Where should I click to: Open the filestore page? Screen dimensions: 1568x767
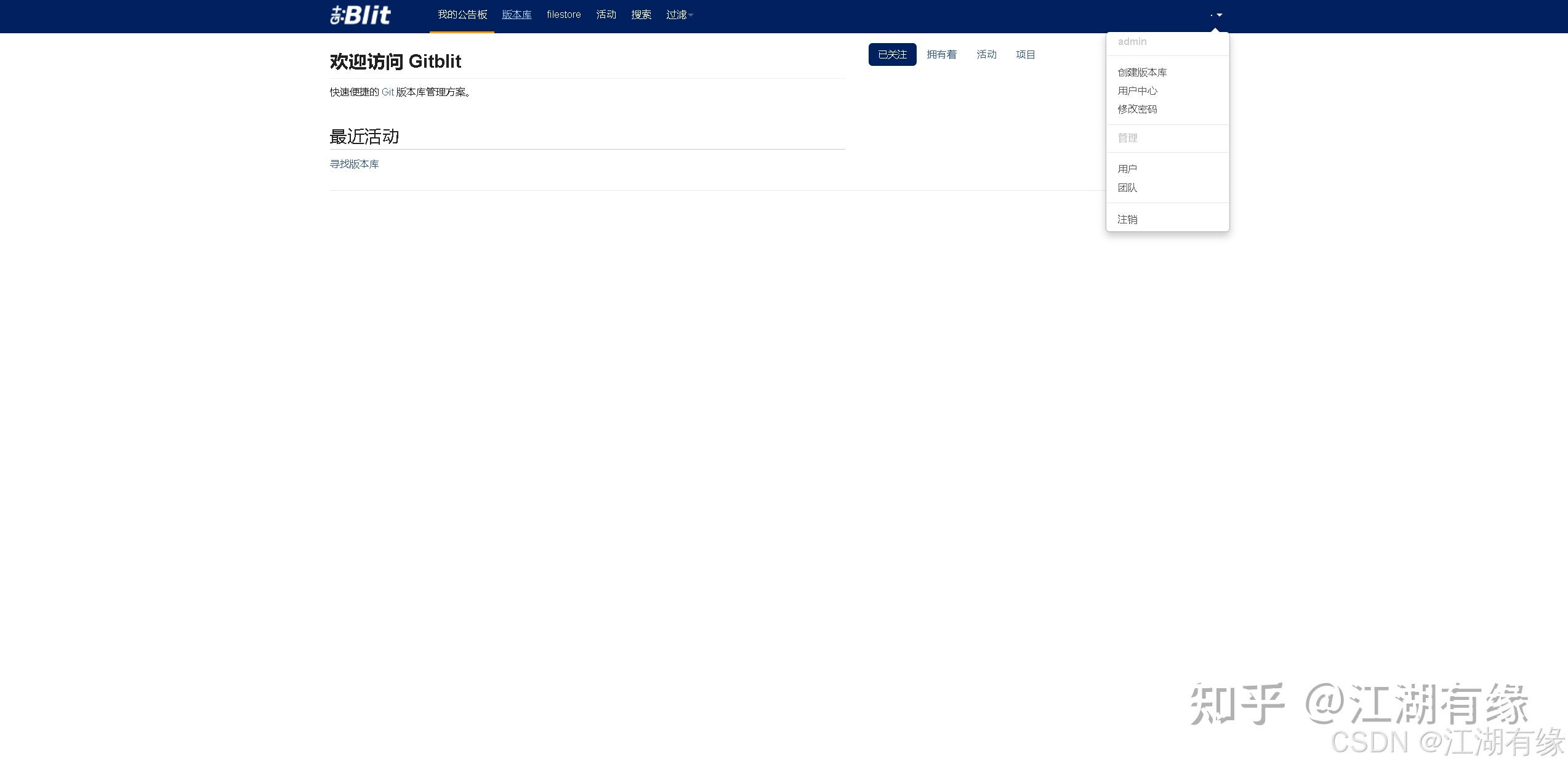563,14
